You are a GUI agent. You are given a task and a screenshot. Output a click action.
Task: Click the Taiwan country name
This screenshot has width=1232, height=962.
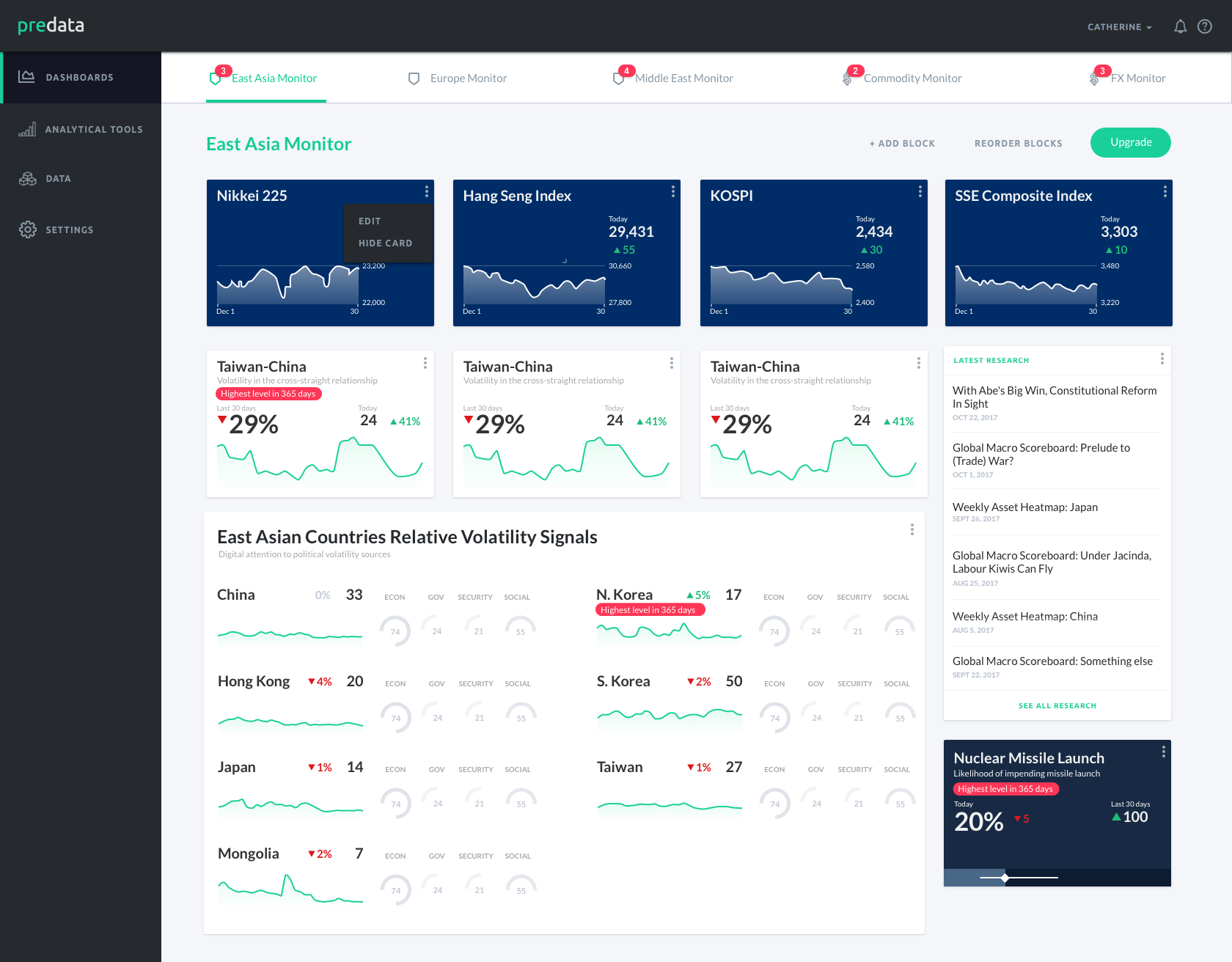[620, 767]
